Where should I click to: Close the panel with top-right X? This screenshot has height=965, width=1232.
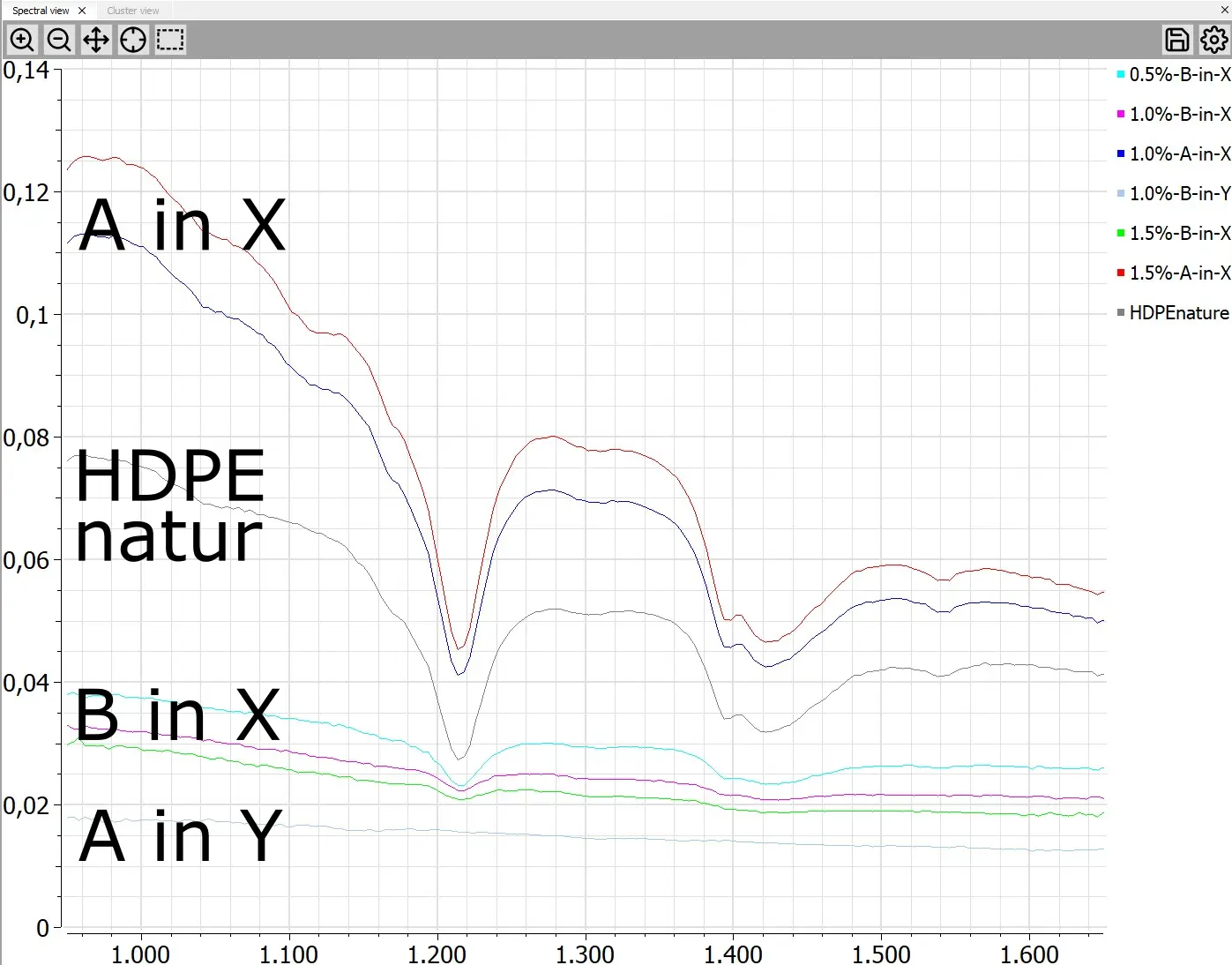(1224, 10)
